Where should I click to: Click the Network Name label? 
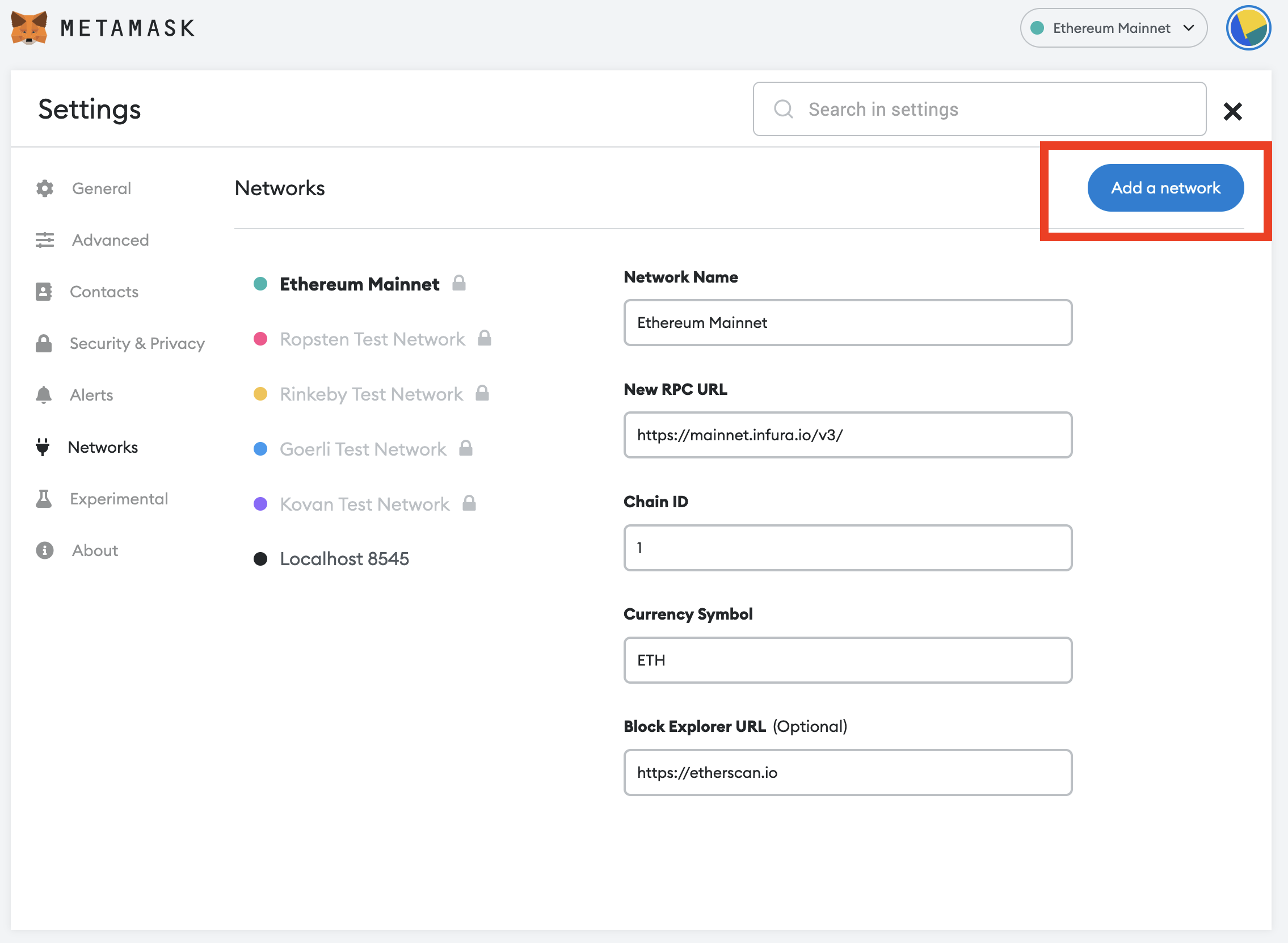pos(681,277)
